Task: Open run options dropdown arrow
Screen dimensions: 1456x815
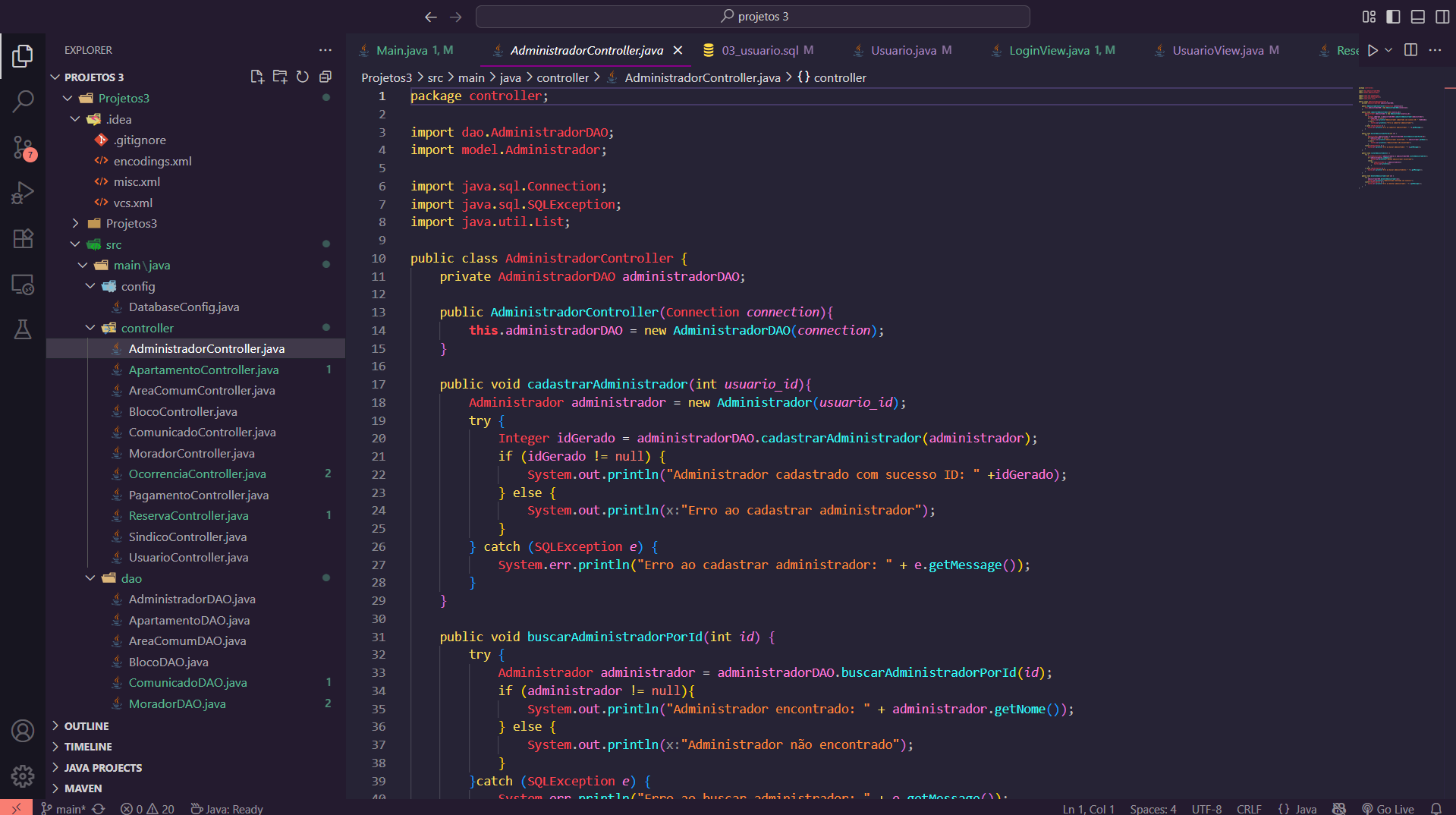Action: [x=1388, y=50]
